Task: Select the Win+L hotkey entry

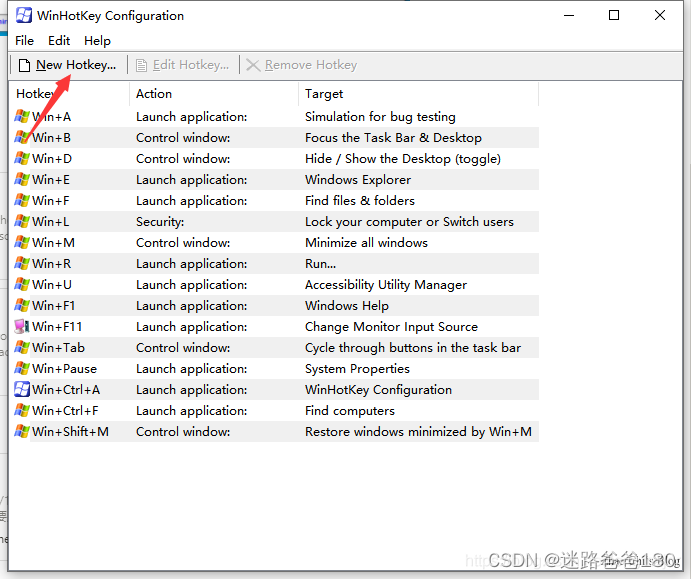Action: pyautogui.click(x=50, y=222)
